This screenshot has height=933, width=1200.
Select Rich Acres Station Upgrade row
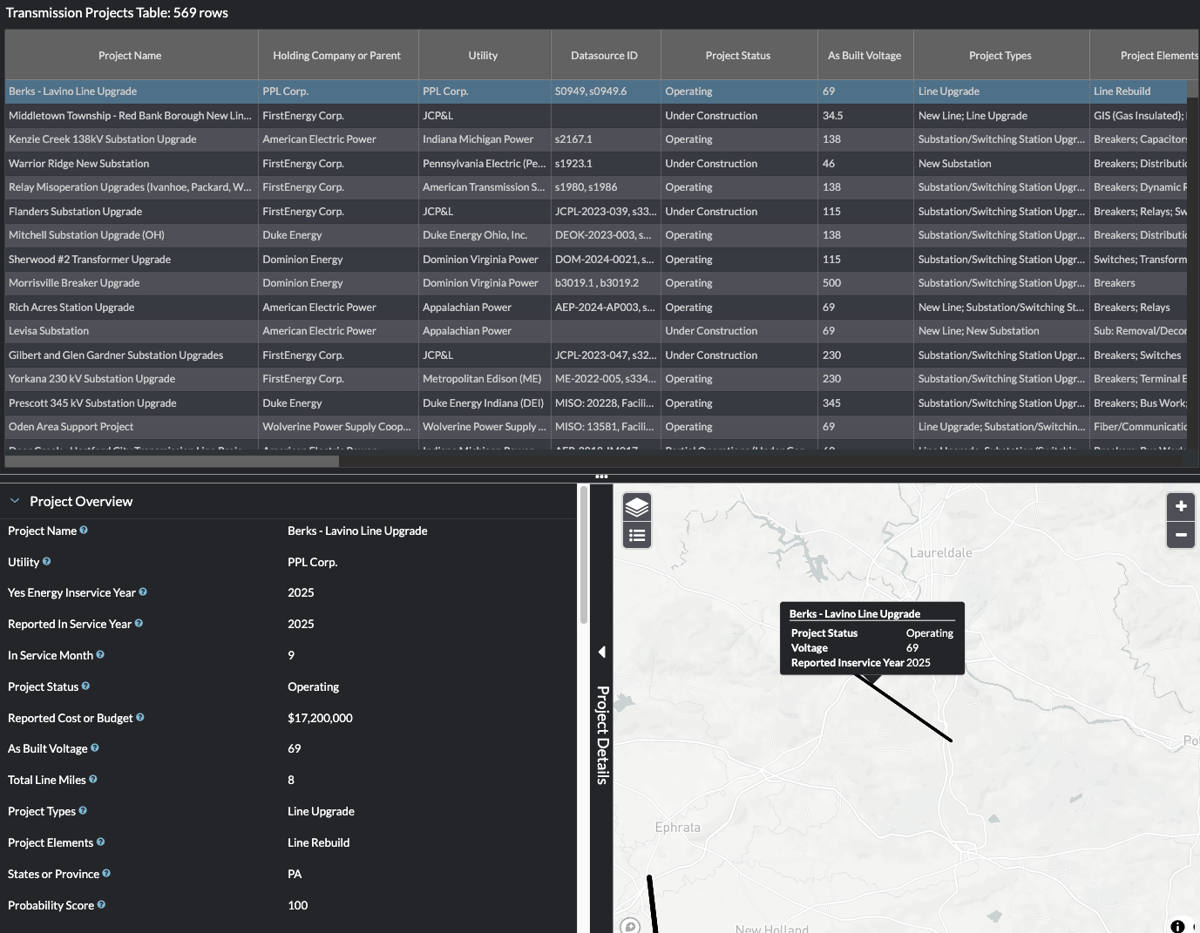click(596, 307)
